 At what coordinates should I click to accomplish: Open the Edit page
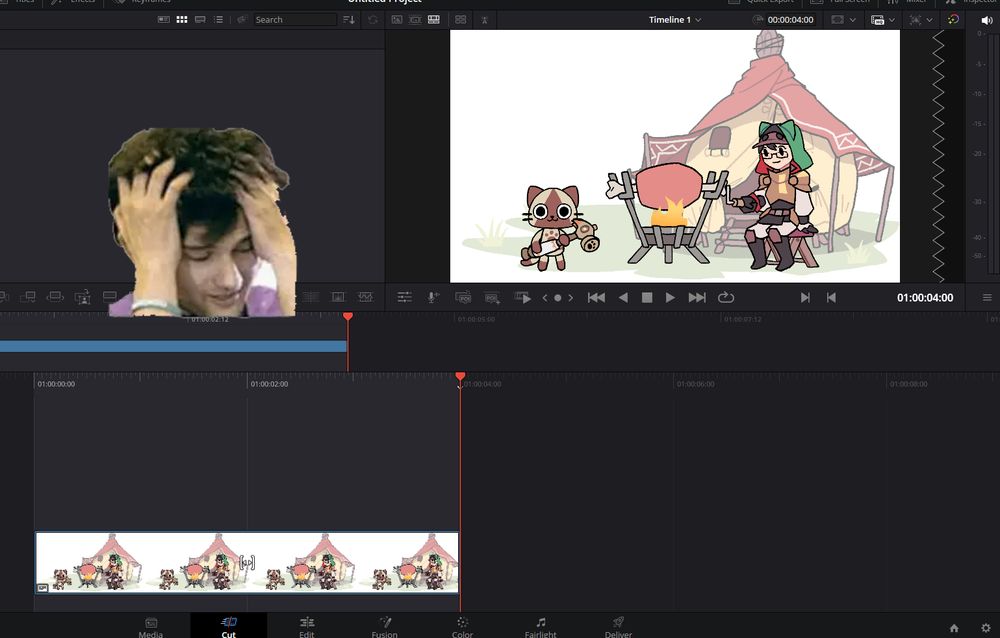pos(307,627)
